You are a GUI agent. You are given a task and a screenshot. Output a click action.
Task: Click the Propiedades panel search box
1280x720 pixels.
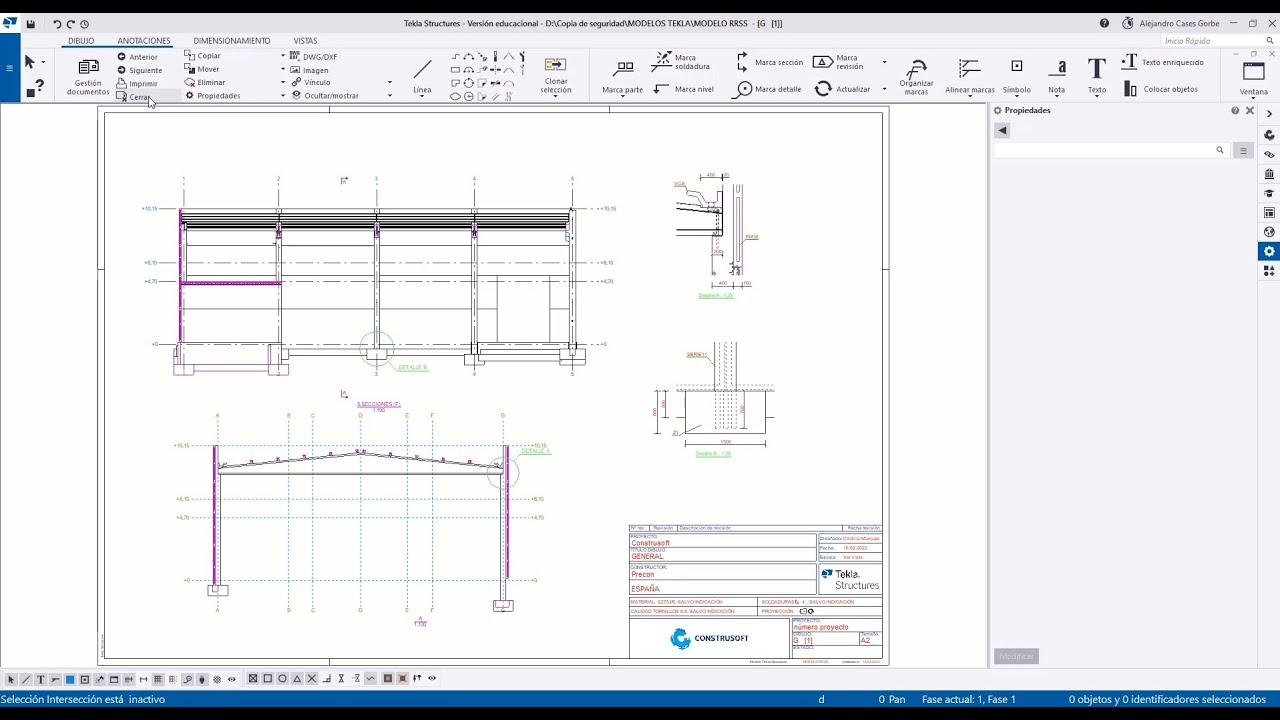coord(1110,150)
